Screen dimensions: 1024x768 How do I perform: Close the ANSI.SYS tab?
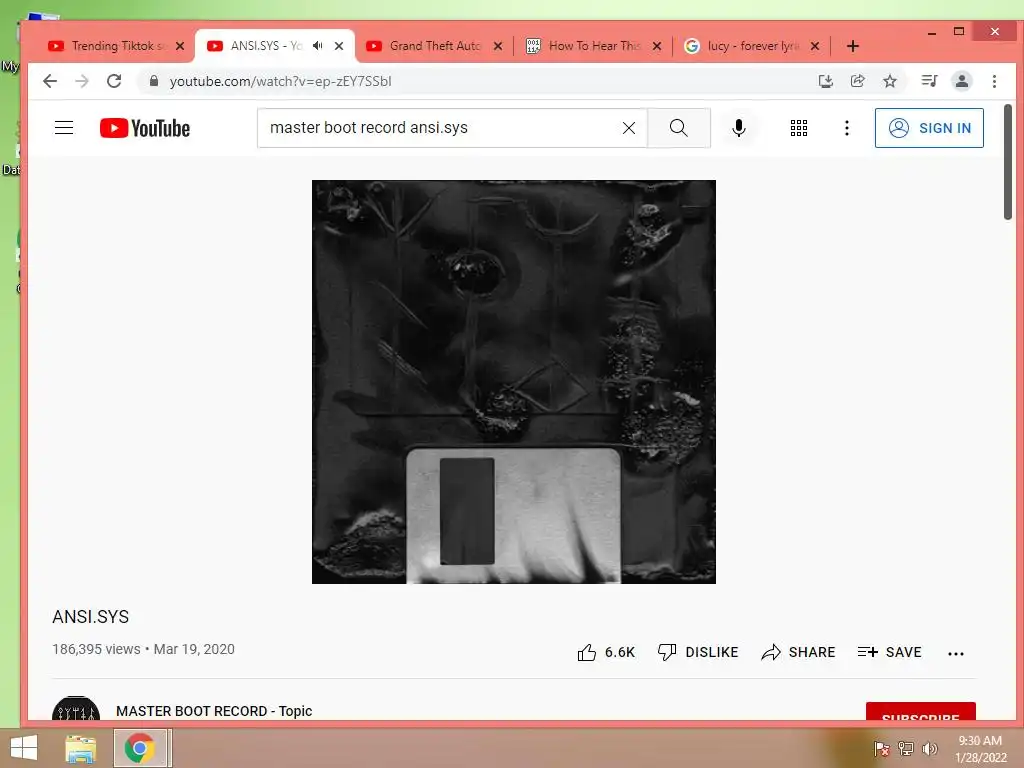click(x=339, y=46)
